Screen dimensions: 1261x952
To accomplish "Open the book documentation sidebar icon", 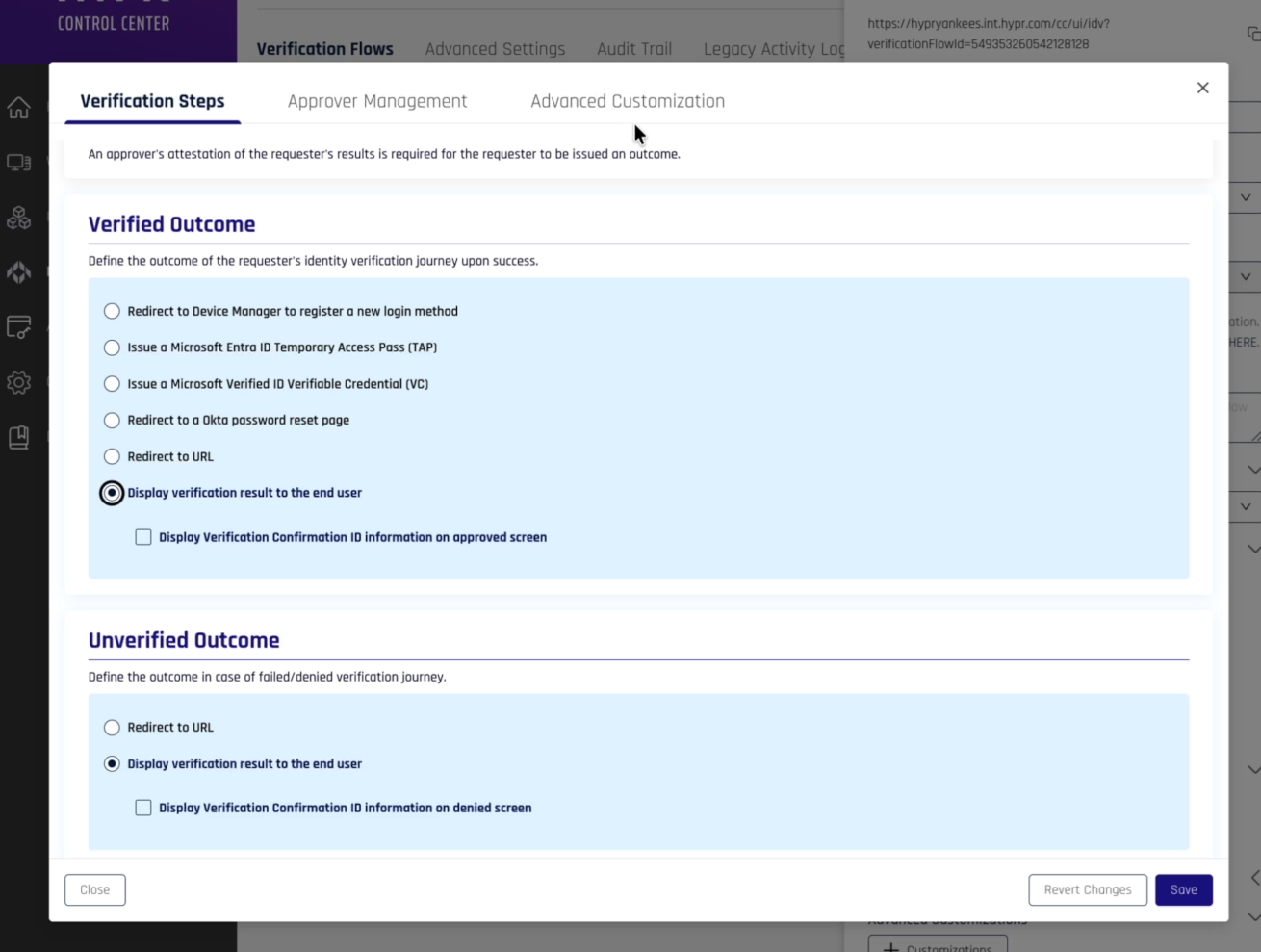I will click(18, 437).
